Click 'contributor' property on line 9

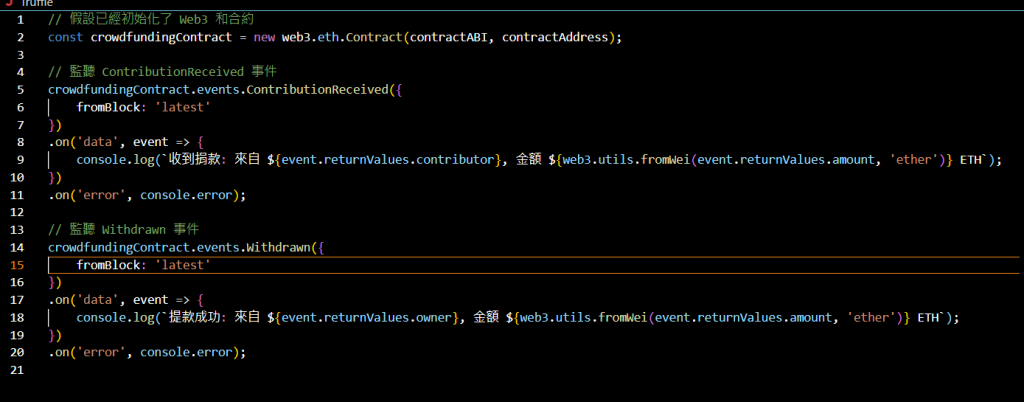455,159
